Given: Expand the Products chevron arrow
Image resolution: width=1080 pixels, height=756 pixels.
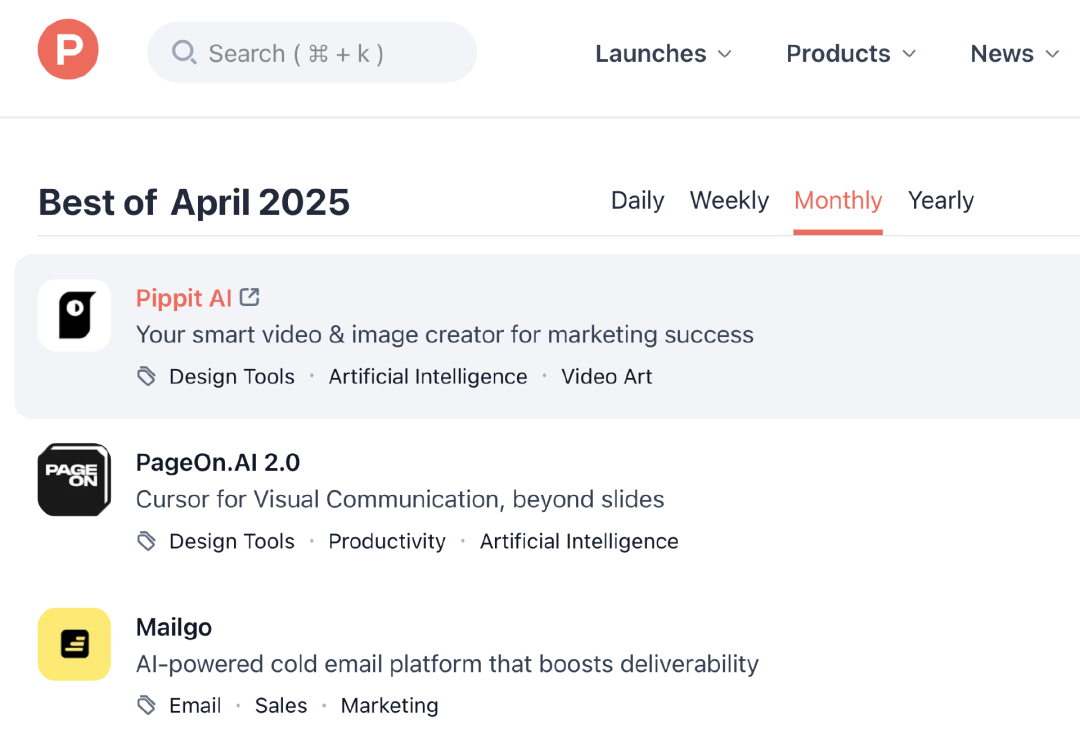Looking at the screenshot, I should pyautogui.click(x=909, y=54).
